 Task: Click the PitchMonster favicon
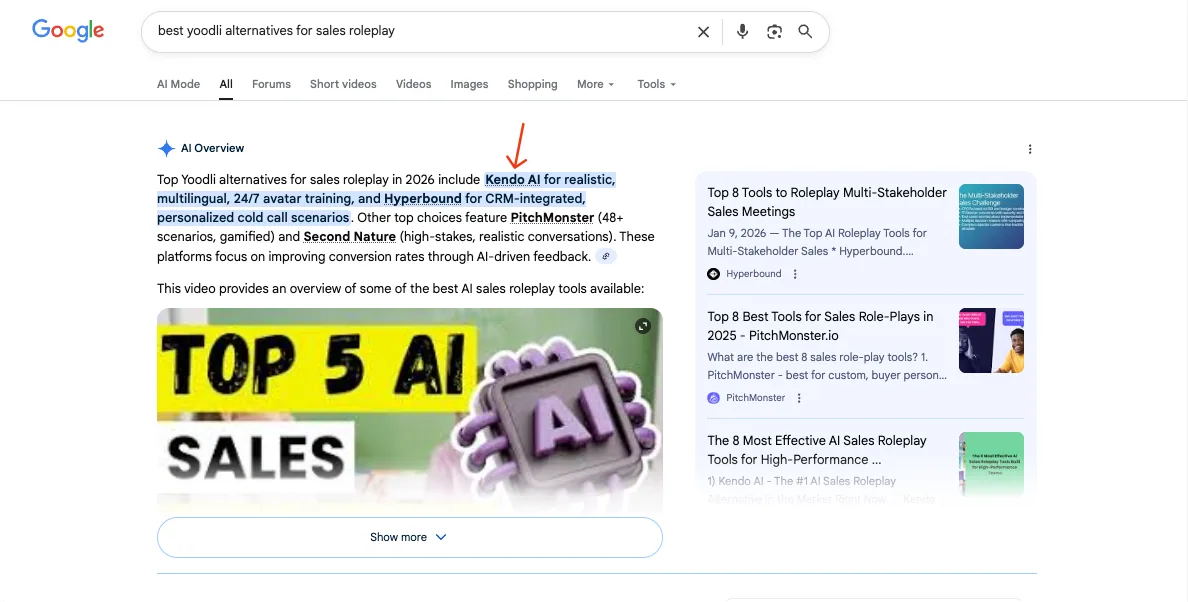pos(714,398)
